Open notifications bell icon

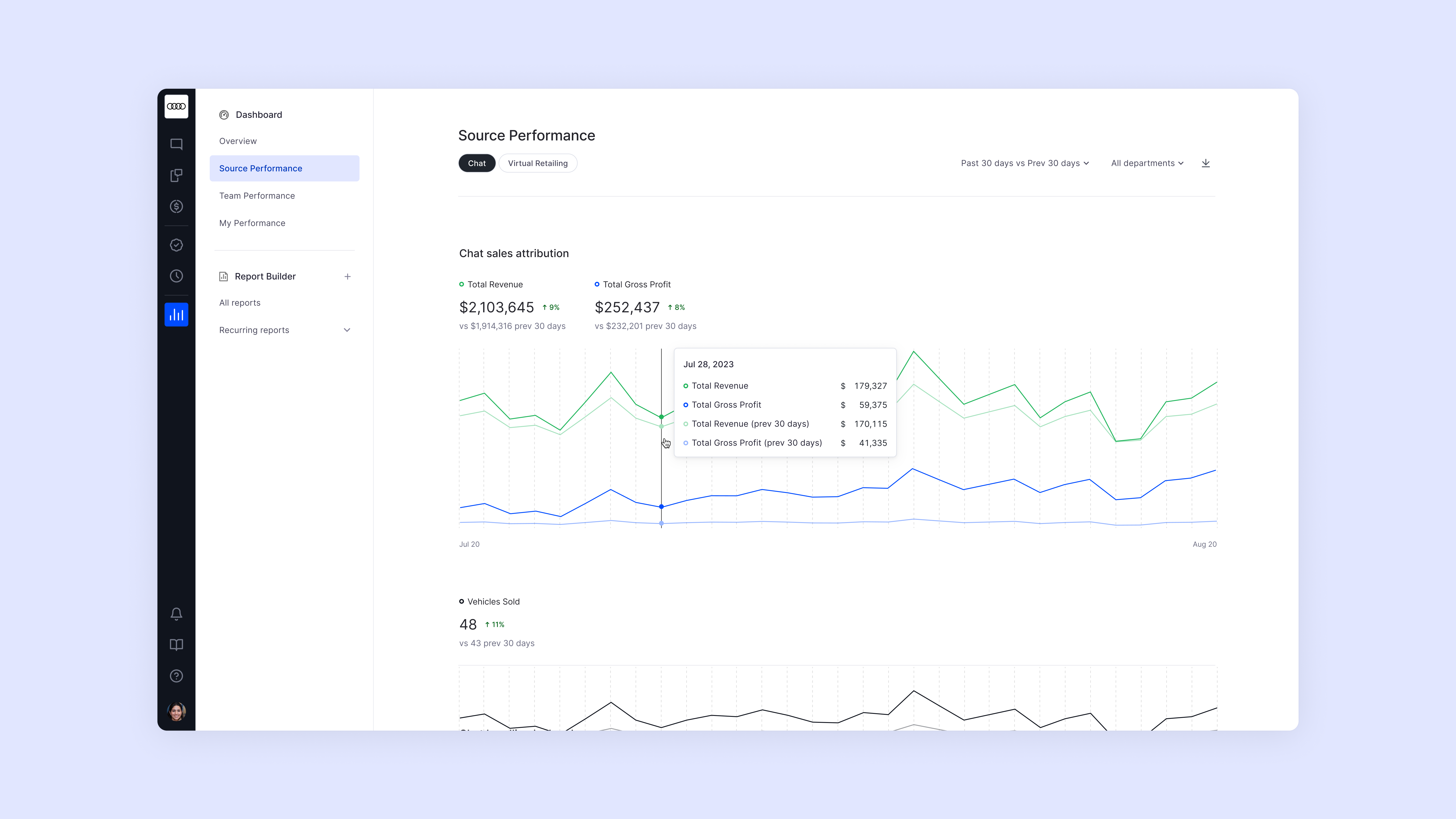point(176,614)
